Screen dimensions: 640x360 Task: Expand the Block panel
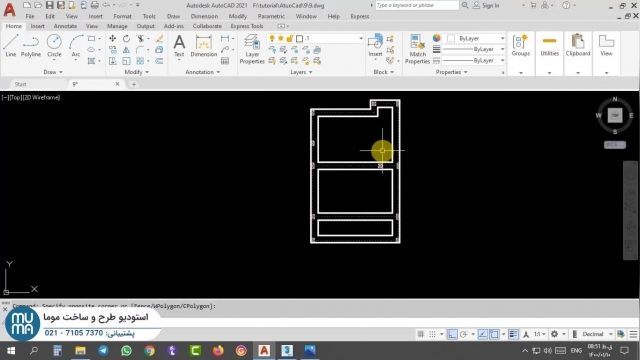click(x=384, y=72)
